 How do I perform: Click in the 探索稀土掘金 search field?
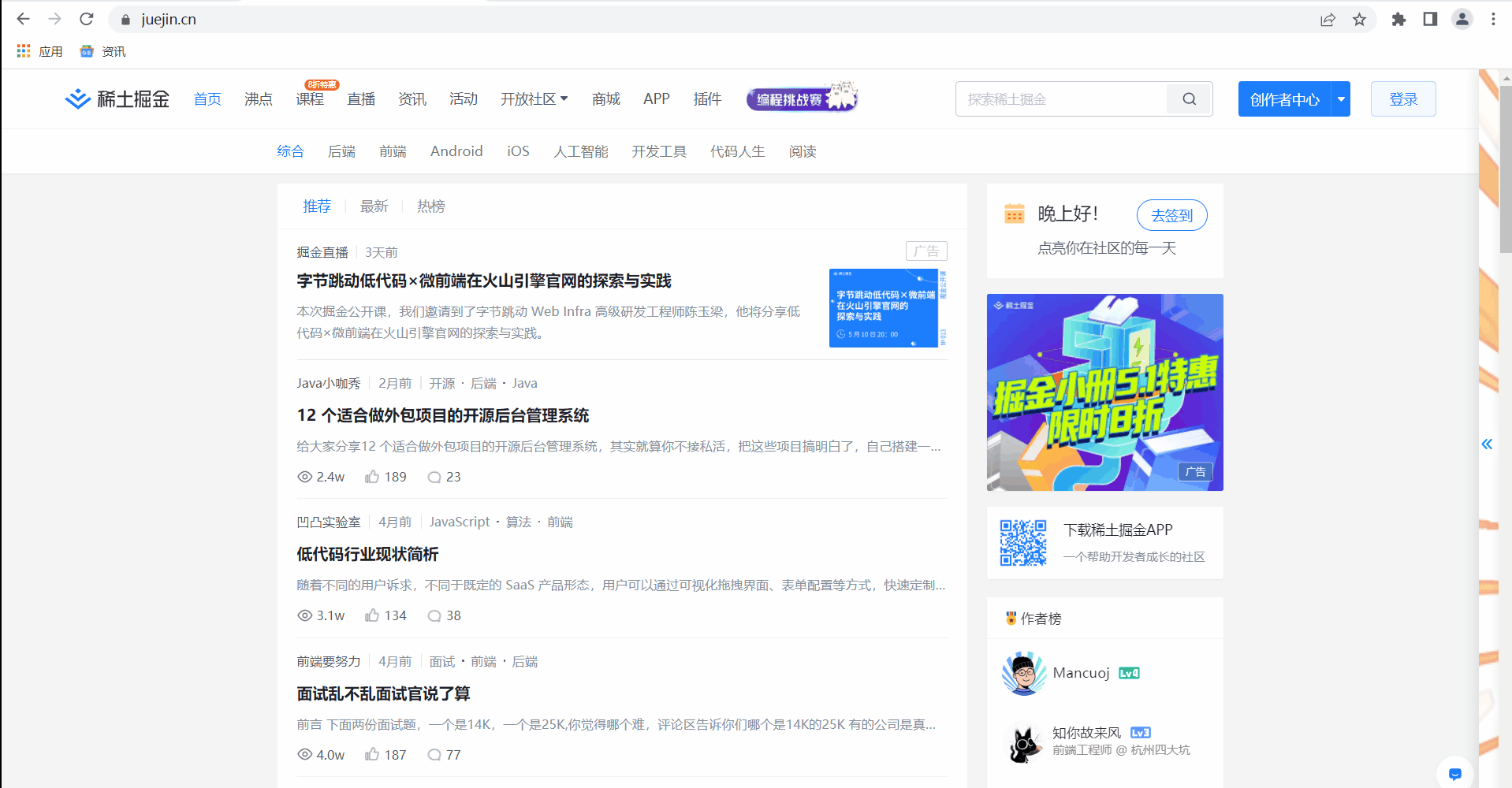(1061, 99)
